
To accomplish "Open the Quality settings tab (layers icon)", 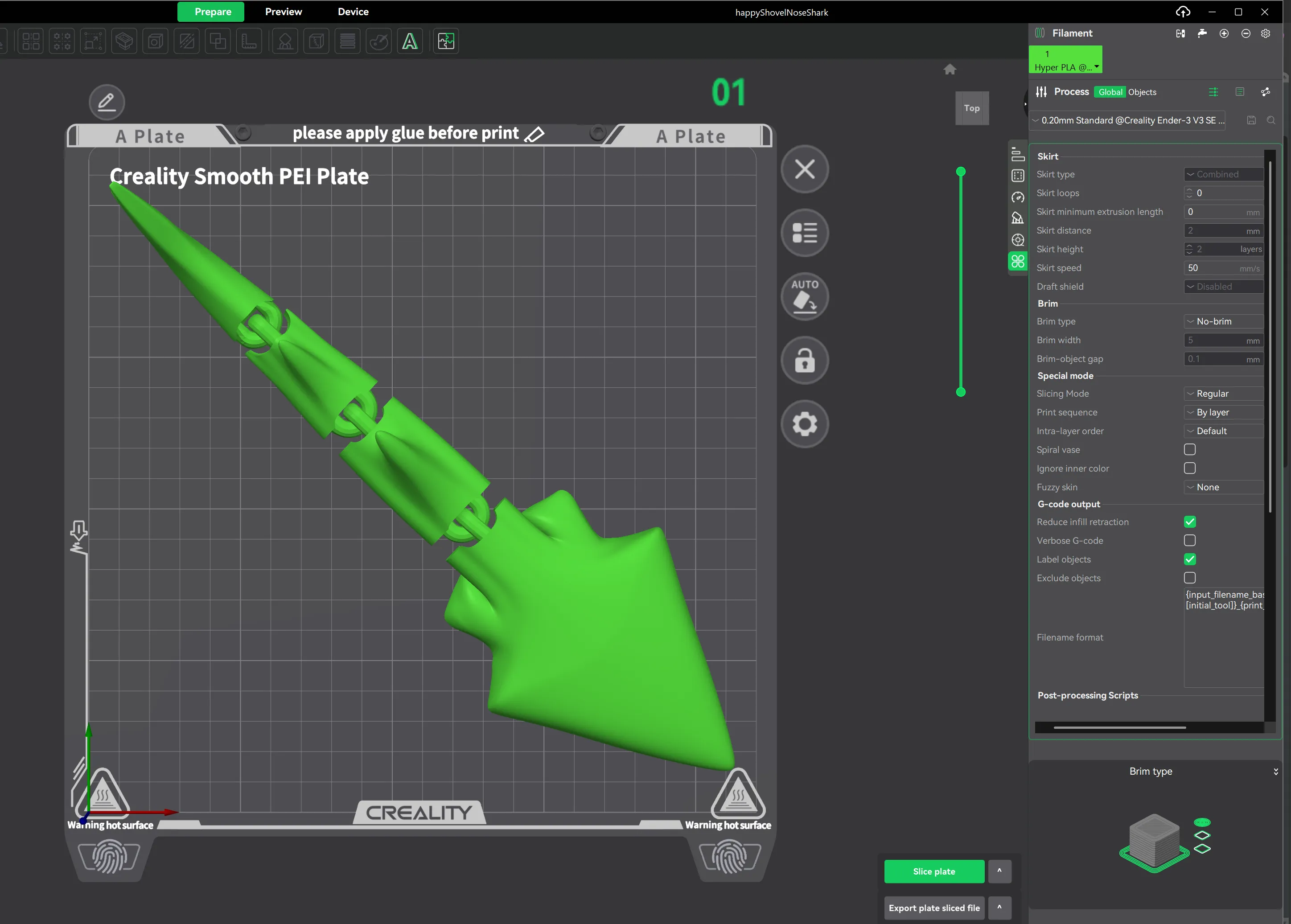I will [1018, 154].
